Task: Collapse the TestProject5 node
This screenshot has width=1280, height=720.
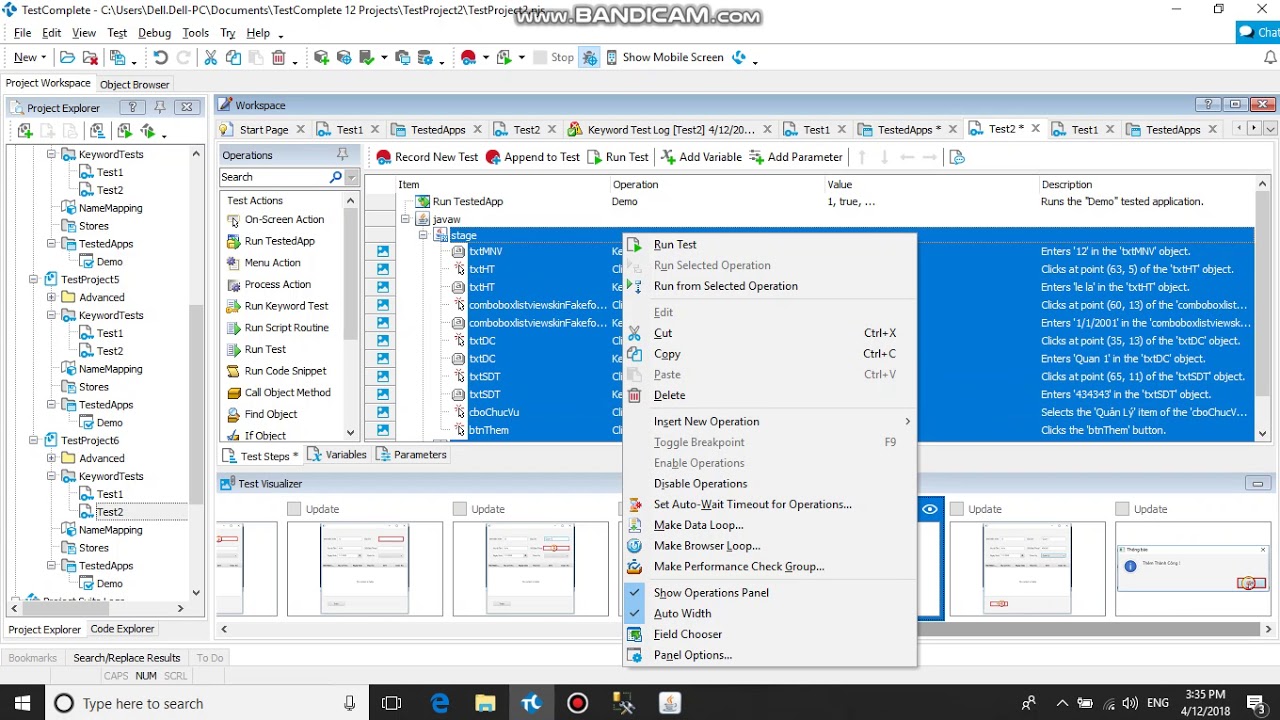Action: [x=33, y=280]
